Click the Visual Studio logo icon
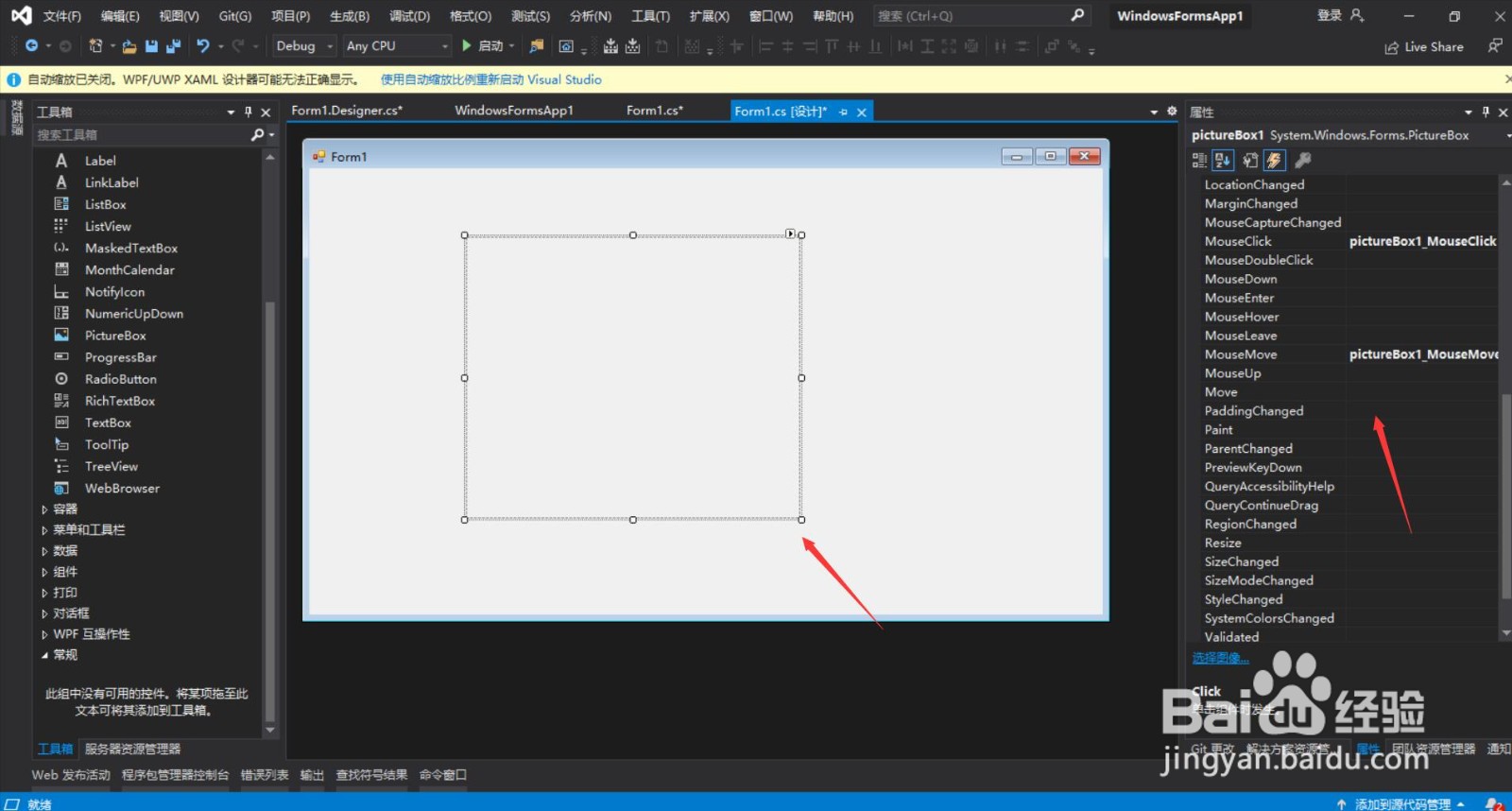Viewport: 1512px width, 811px height. pos(21,15)
